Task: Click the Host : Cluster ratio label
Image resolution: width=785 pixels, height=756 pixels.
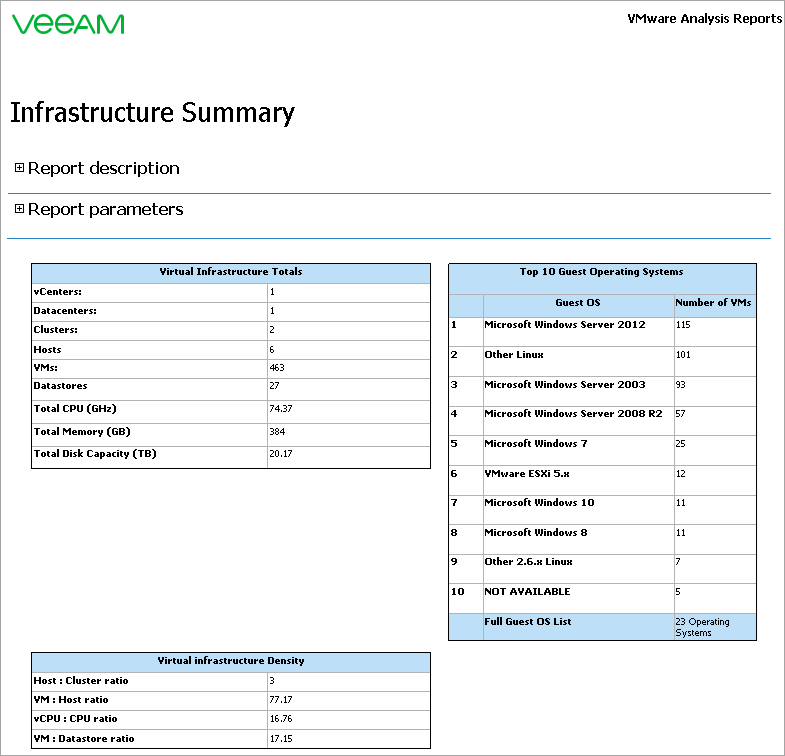Action: coord(81,681)
